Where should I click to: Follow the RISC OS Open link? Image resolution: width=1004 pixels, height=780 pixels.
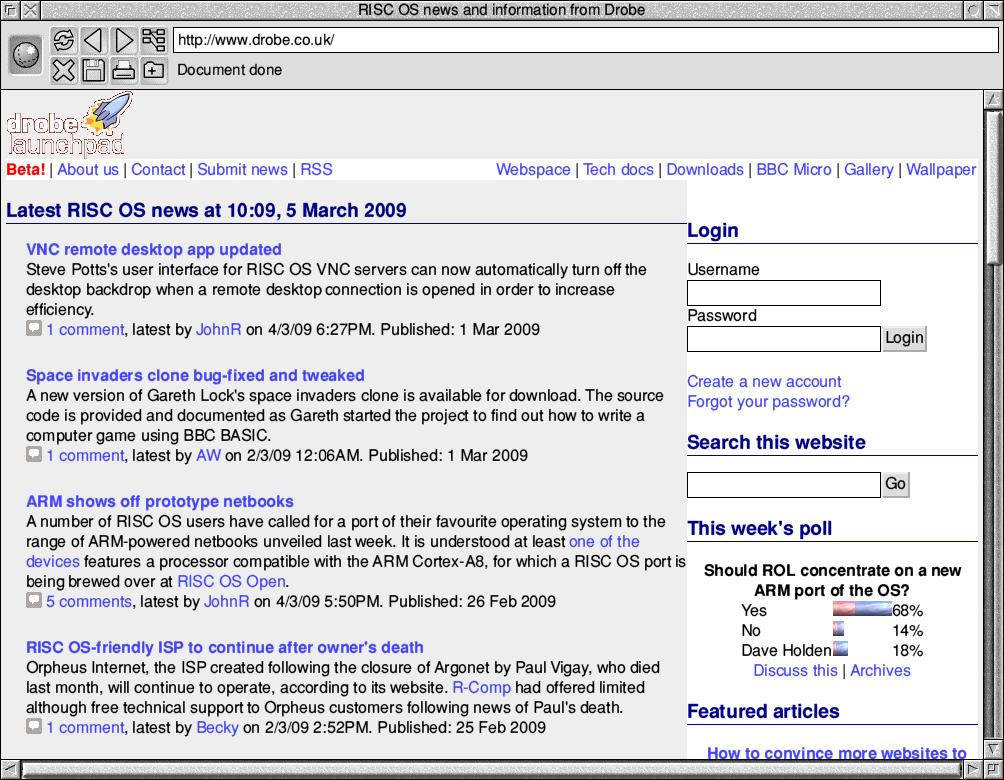[231, 581]
